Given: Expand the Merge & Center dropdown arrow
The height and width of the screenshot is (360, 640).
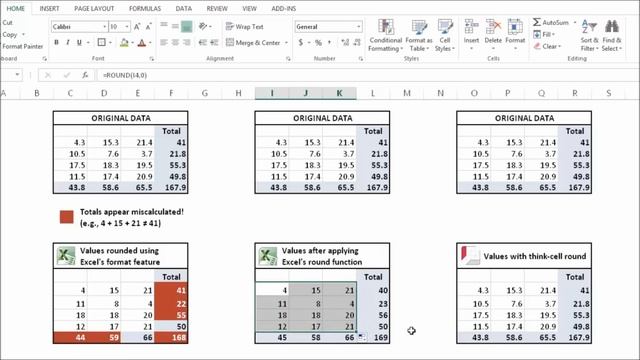Looking at the screenshot, I should point(286,42).
